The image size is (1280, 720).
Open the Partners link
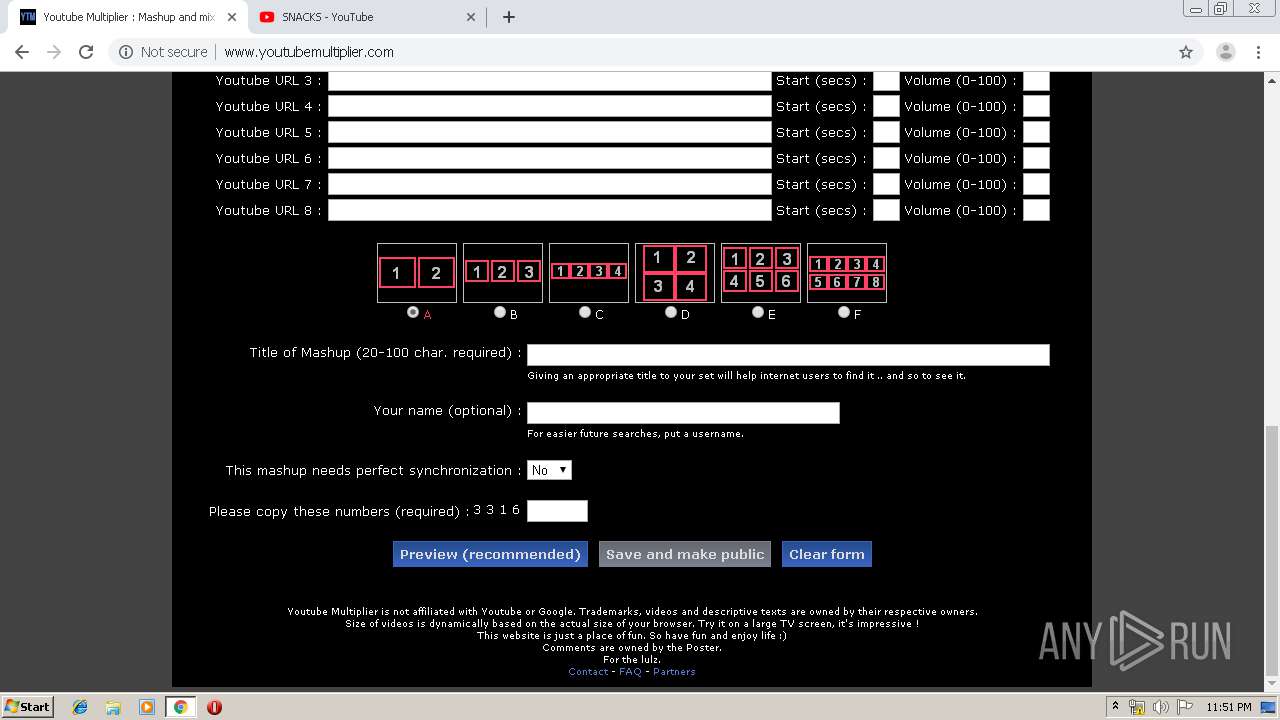tap(674, 672)
